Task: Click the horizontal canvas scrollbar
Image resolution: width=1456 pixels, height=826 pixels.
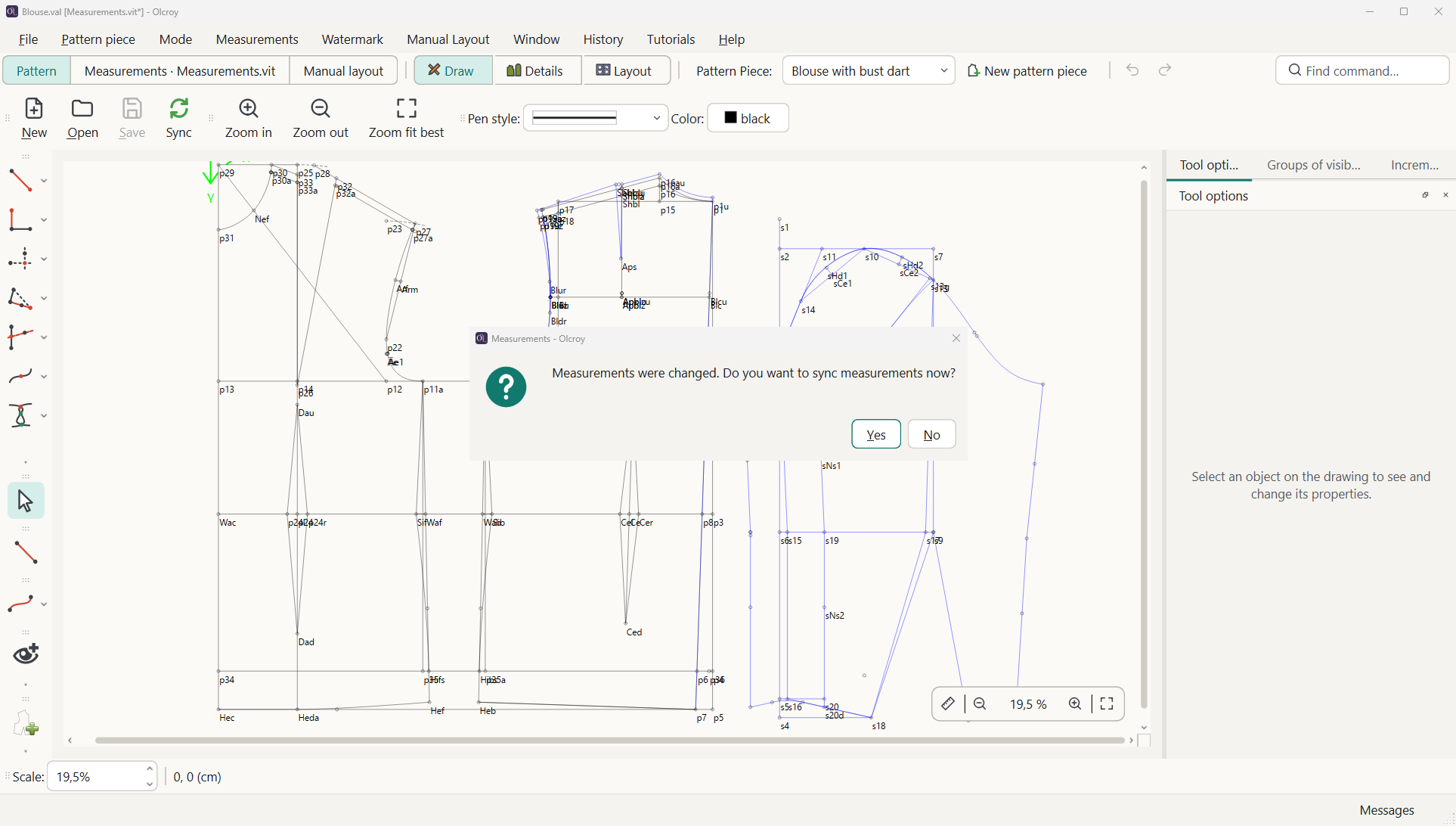Action: pos(609,741)
